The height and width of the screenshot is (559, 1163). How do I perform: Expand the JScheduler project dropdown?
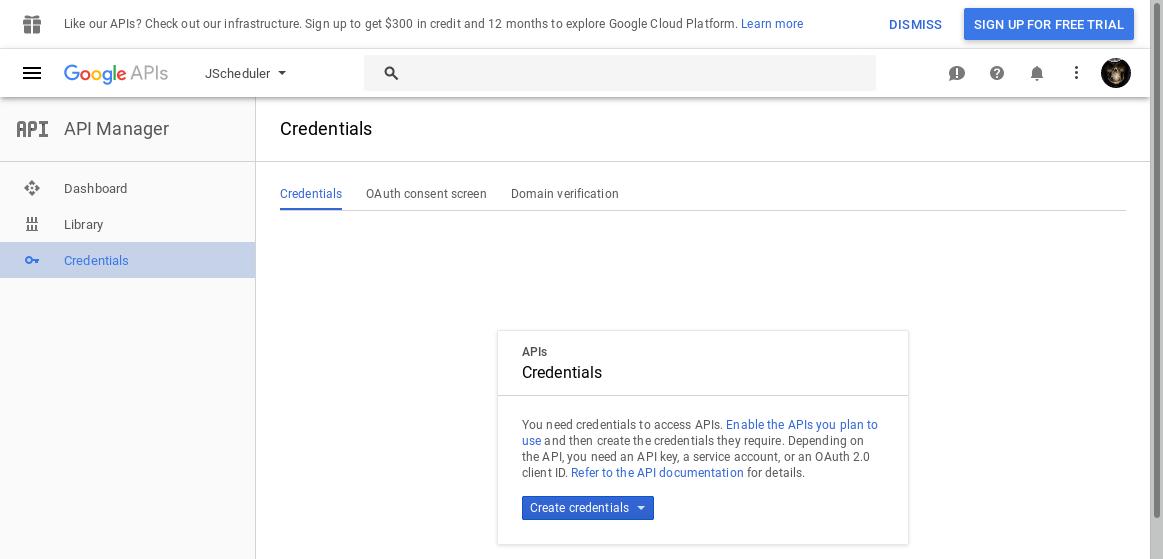pos(246,73)
